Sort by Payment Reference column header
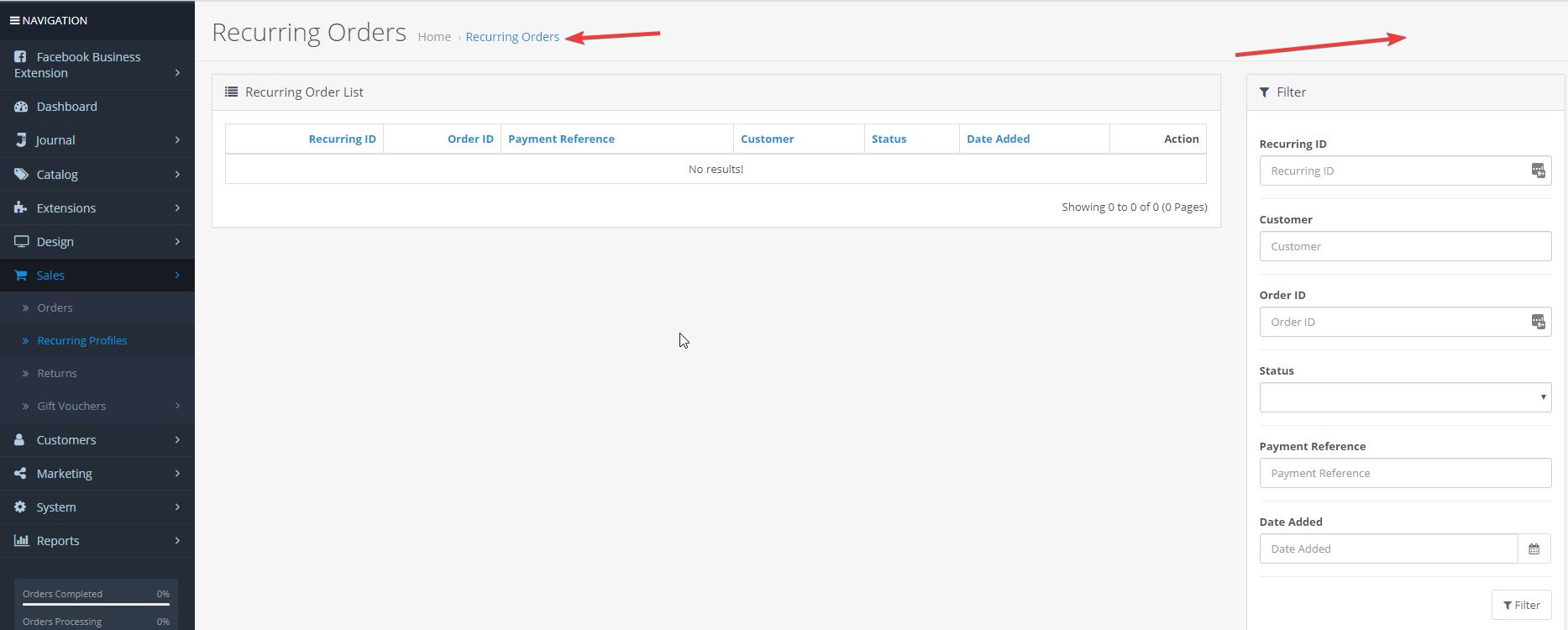The width and height of the screenshot is (1568, 630). (561, 139)
